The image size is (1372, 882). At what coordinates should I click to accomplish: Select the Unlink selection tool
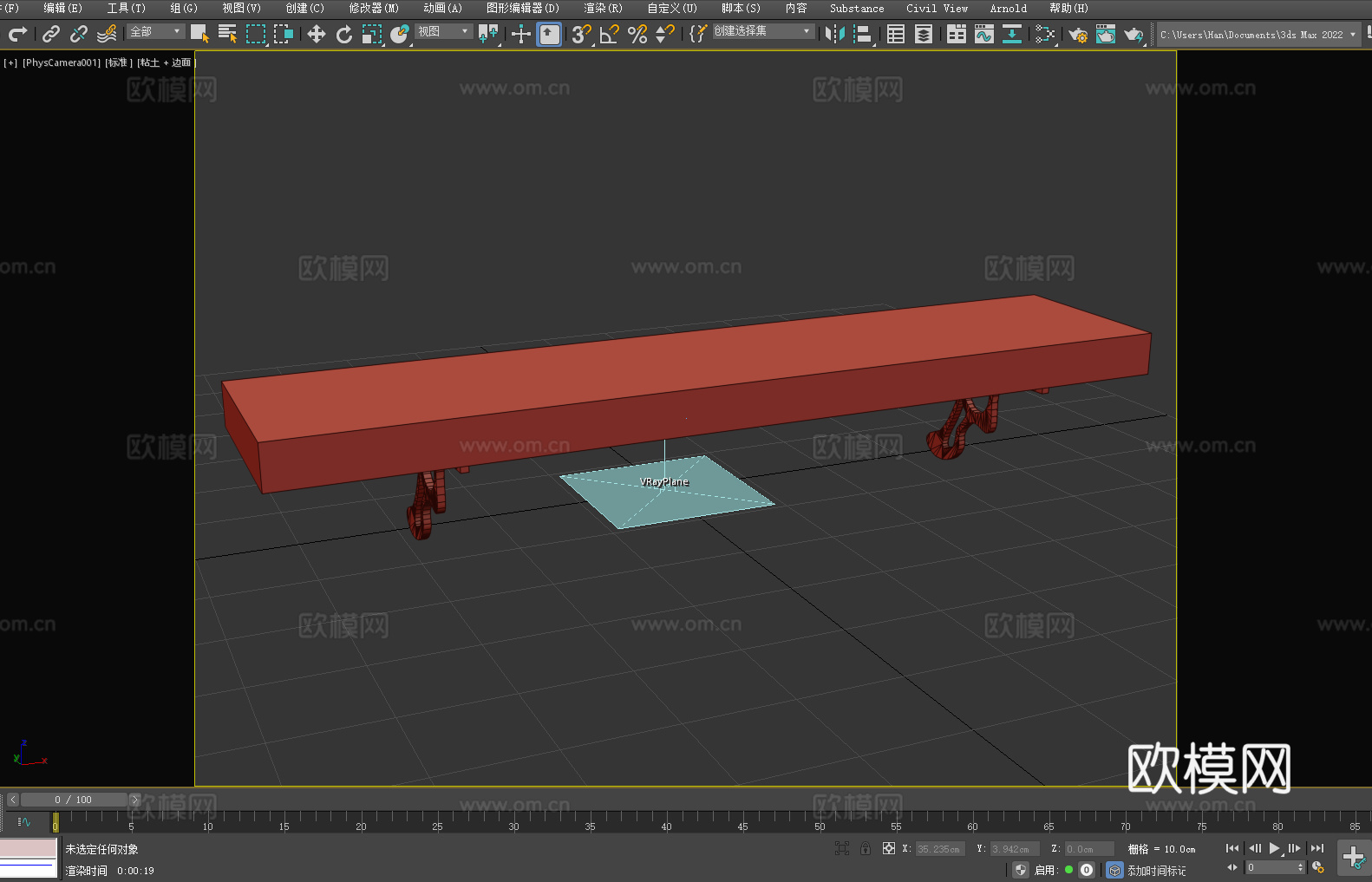click(79, 34)
